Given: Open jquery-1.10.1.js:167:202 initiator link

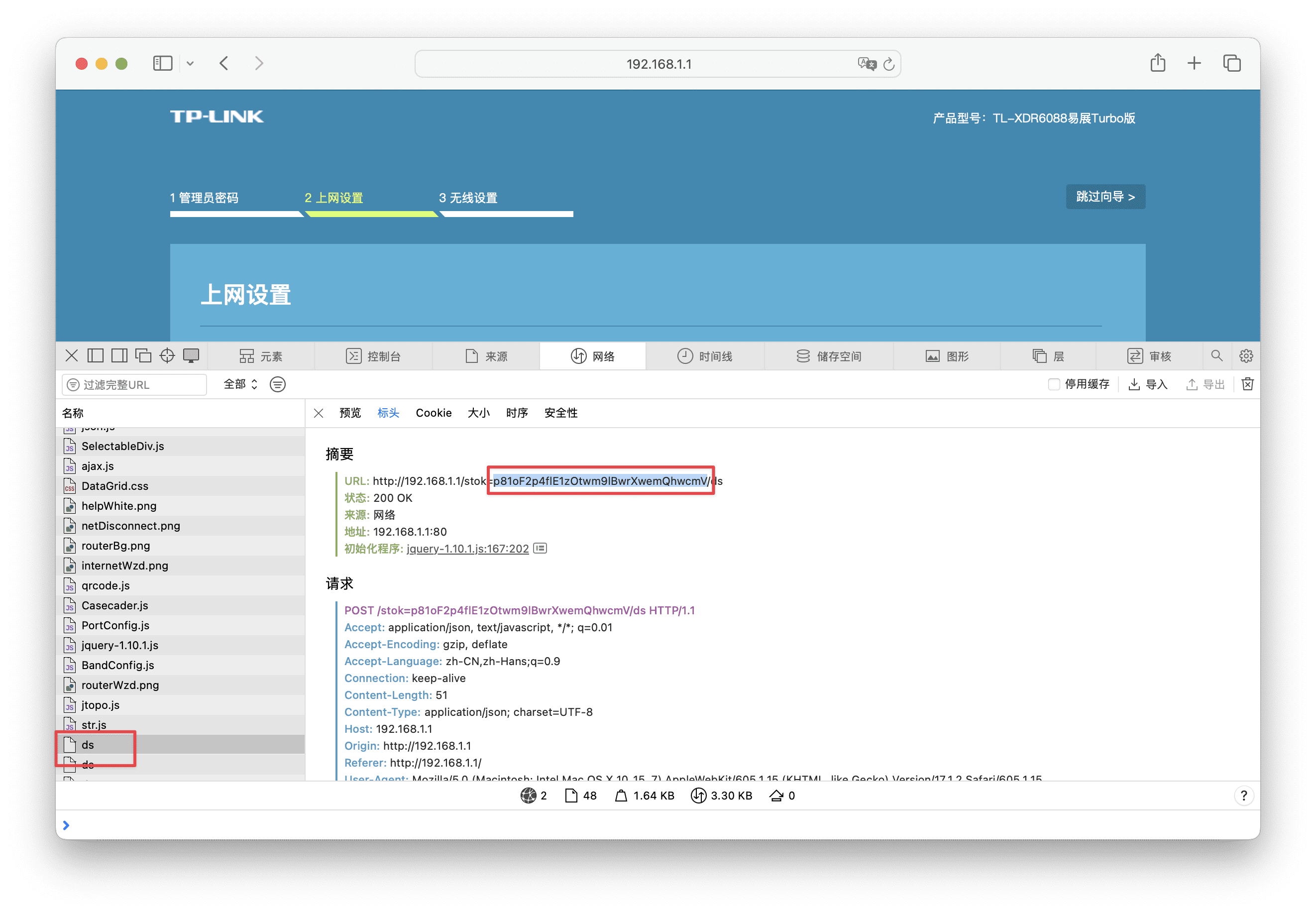Looking at the screenshot, I should coord(467,549).
